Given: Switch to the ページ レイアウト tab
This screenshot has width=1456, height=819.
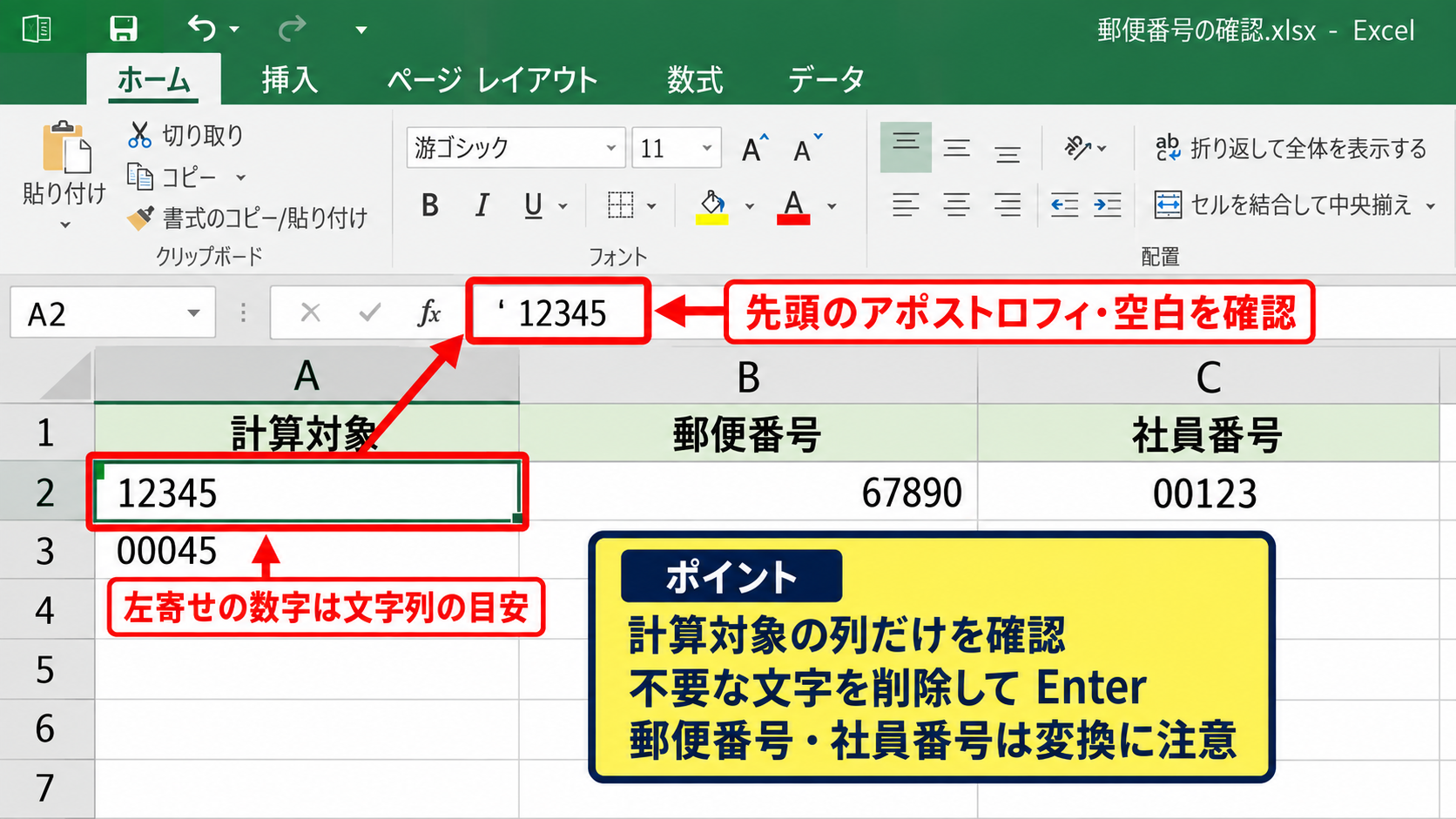Looking at the screenshot, I should [492, 79].
